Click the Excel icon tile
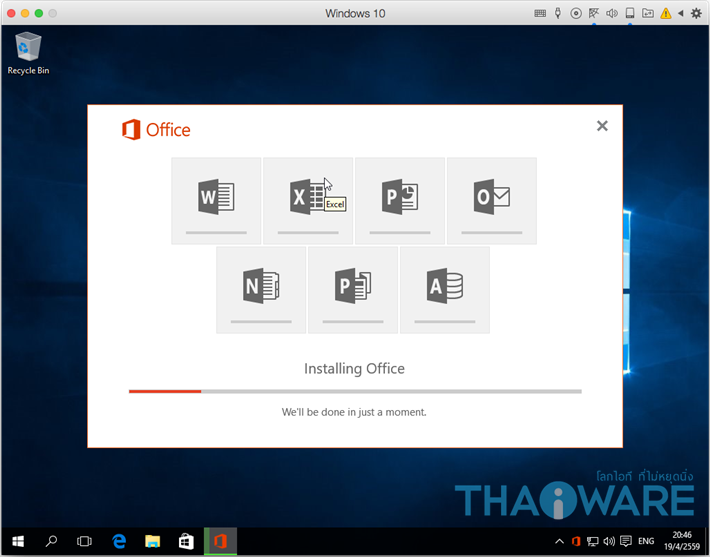This screenshot has height=557, width=710. tap(308, 201)
